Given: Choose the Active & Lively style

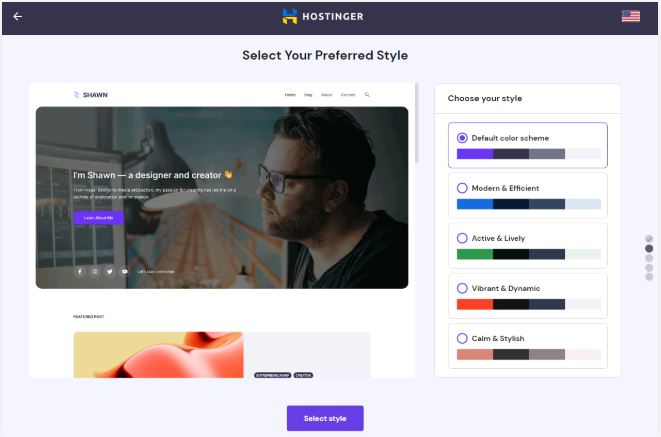Looking at the screenshot, I should coord(462,238).
